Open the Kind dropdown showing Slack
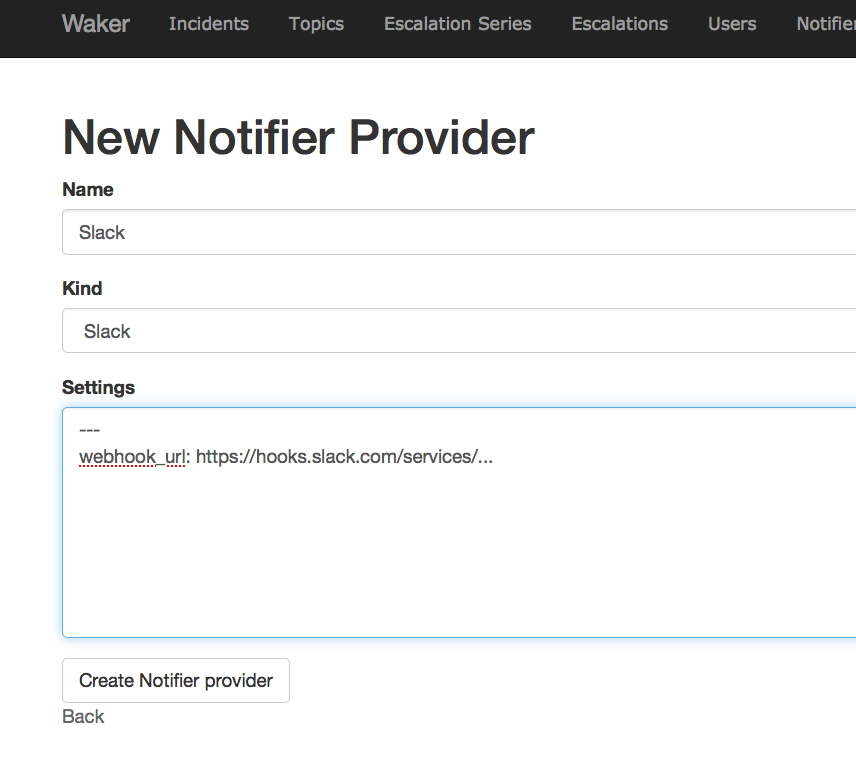This screenshot has width=856, height=772. click(459, 331)
